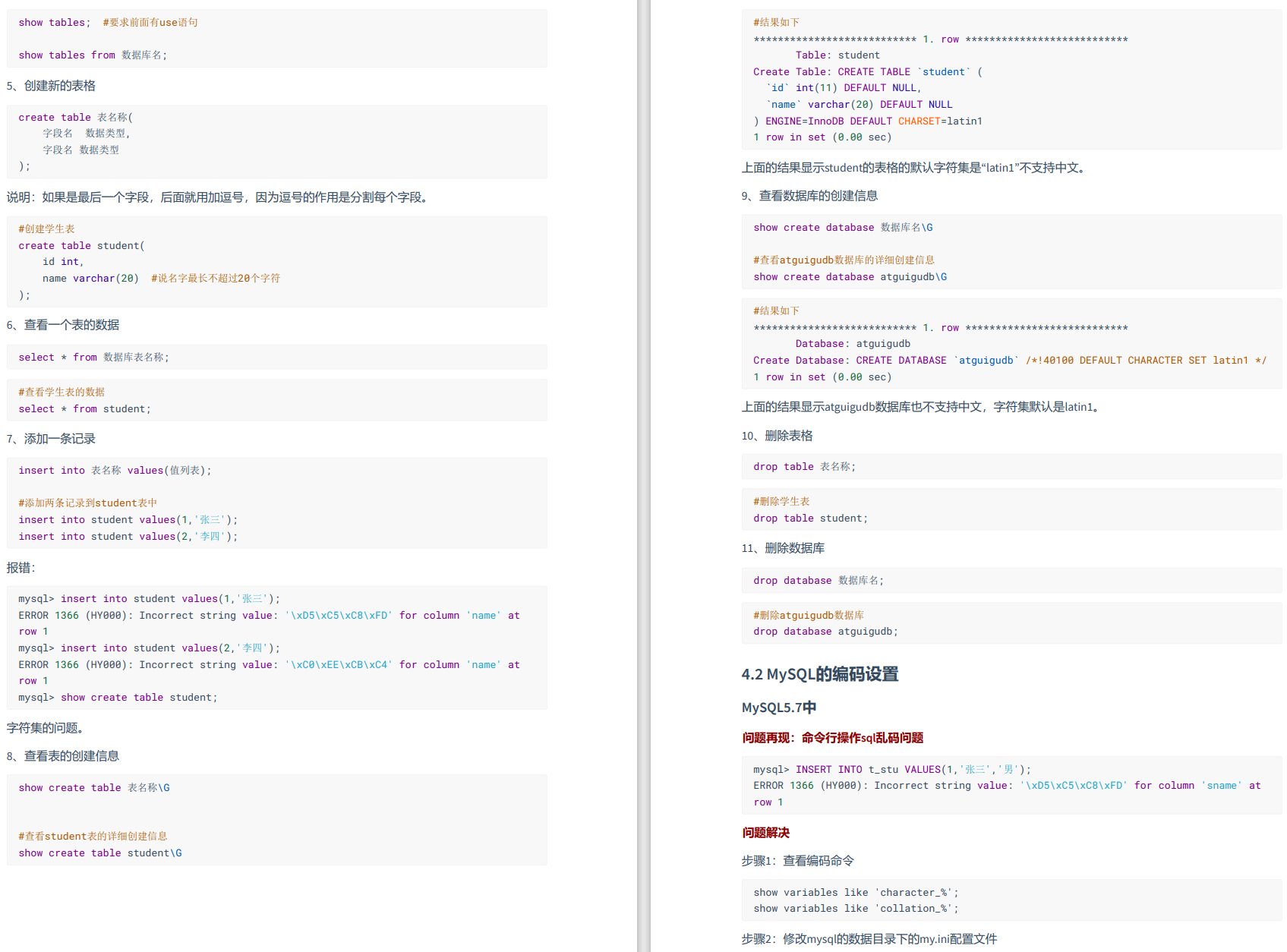Click 'create table student(' line
Screen dimensions: 1287x952
(82, 246)
